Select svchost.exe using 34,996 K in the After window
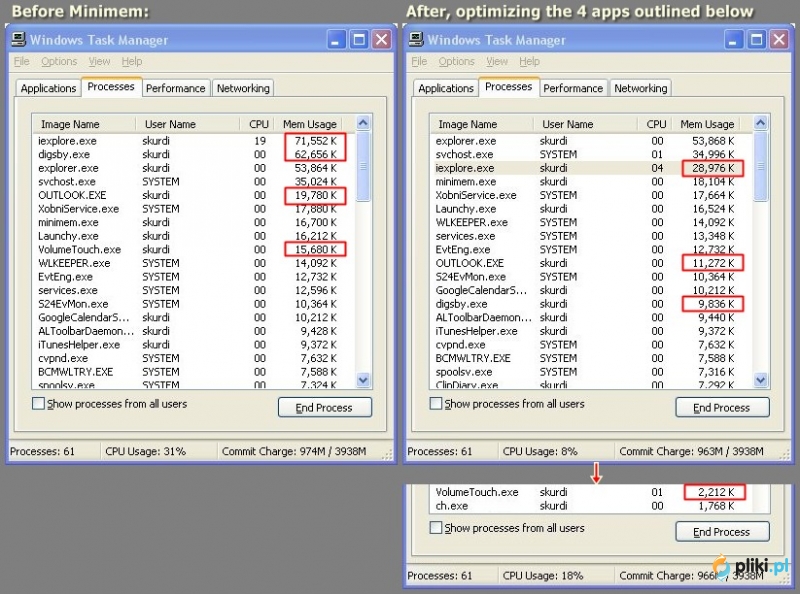The height and width of the screenshot is (594, 800). (x=591, y=154)
